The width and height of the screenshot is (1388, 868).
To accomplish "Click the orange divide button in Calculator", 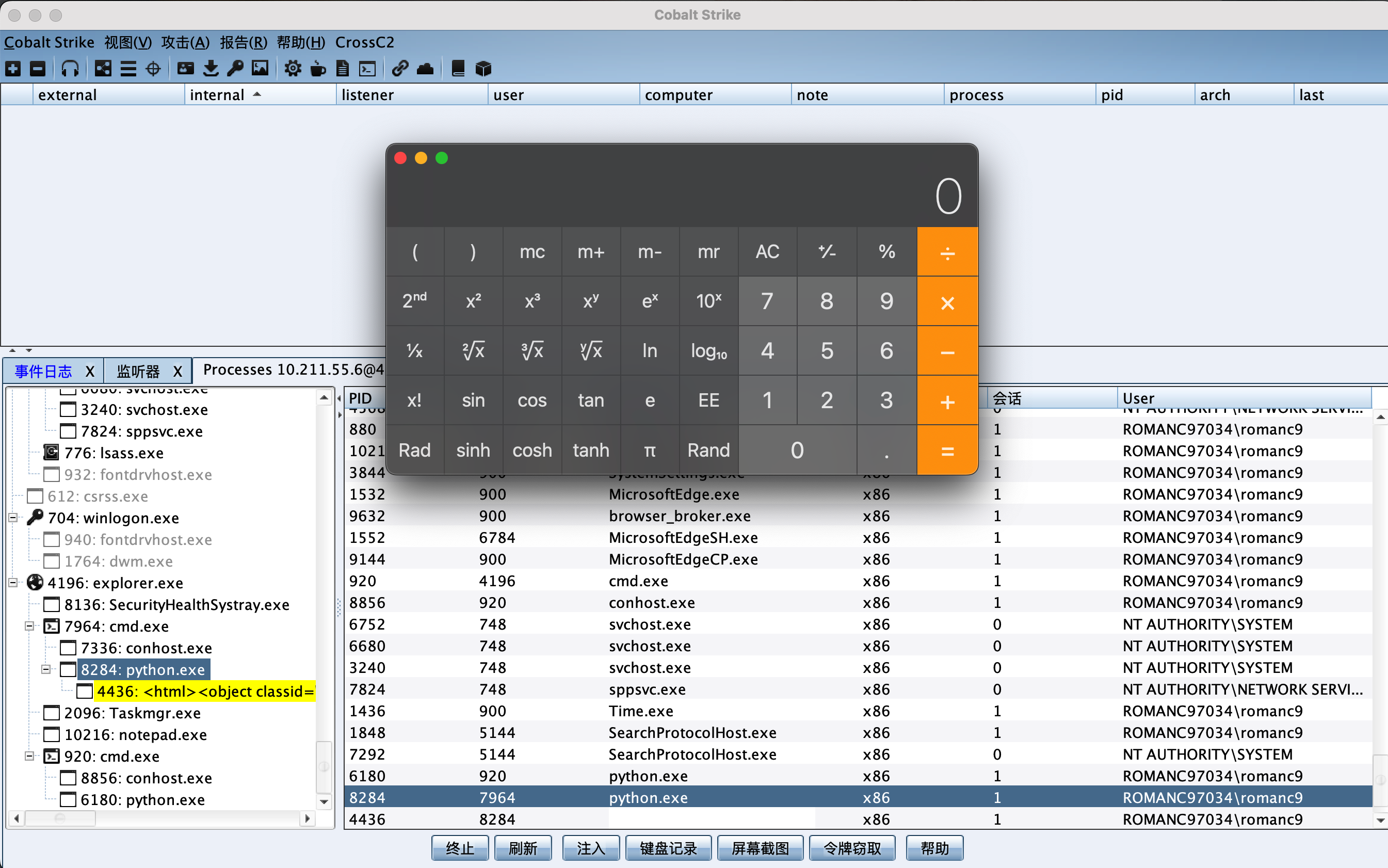I will [947, 251].
